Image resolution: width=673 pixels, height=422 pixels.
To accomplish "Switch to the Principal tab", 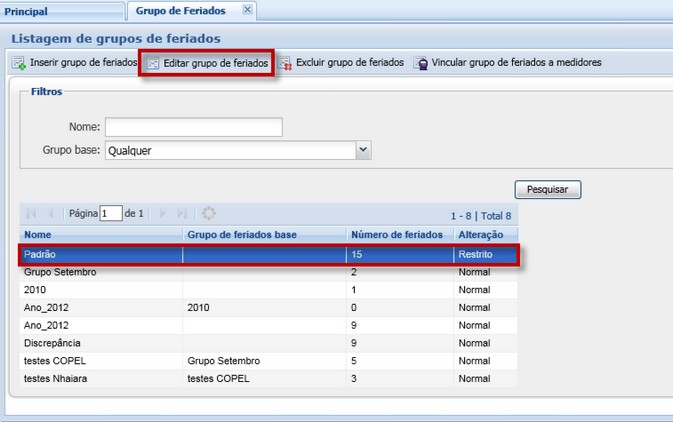I will pyautogui.click(x=27, y=11).
